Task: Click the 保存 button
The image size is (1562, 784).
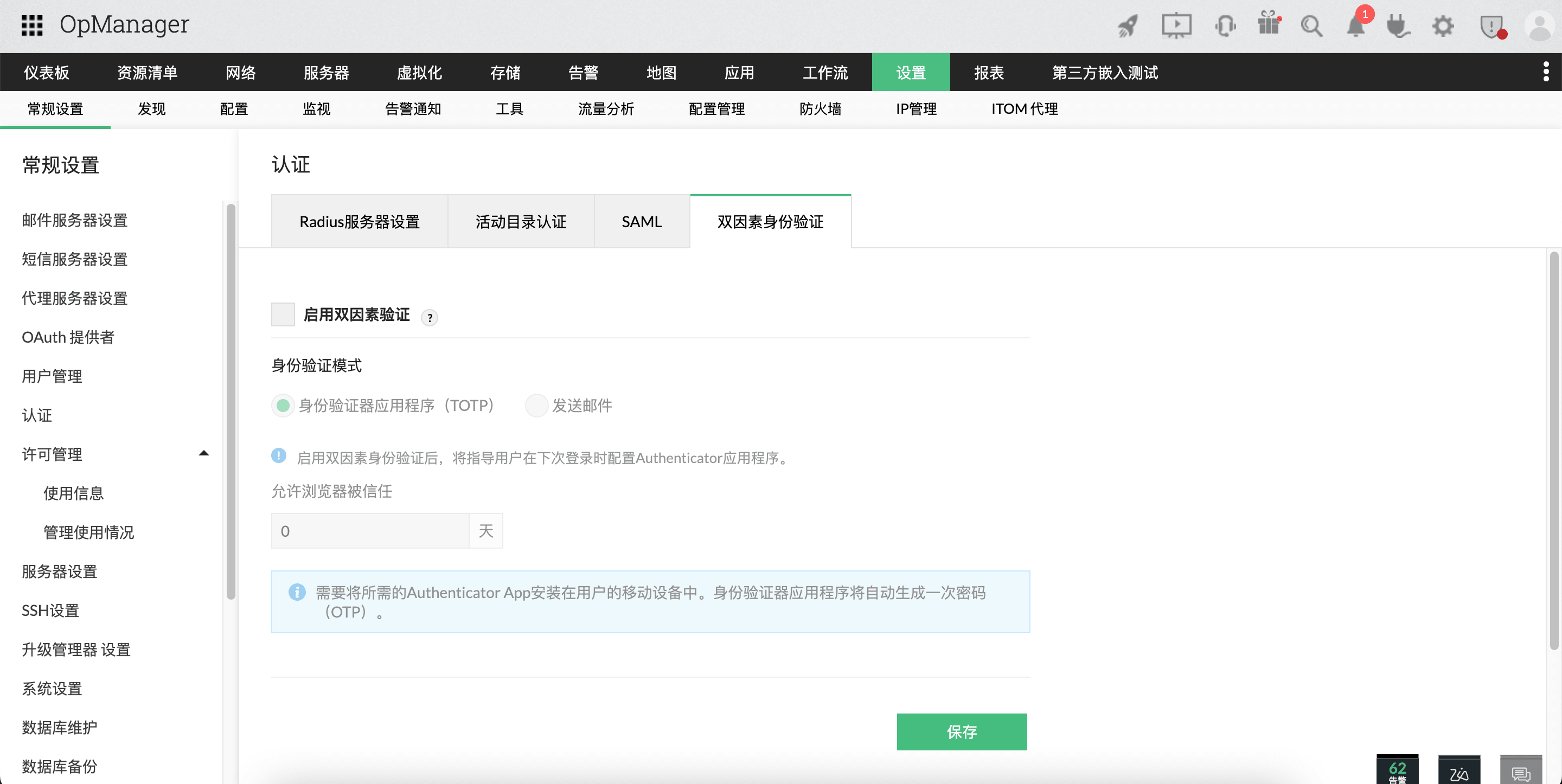Action: click(962, 731)
